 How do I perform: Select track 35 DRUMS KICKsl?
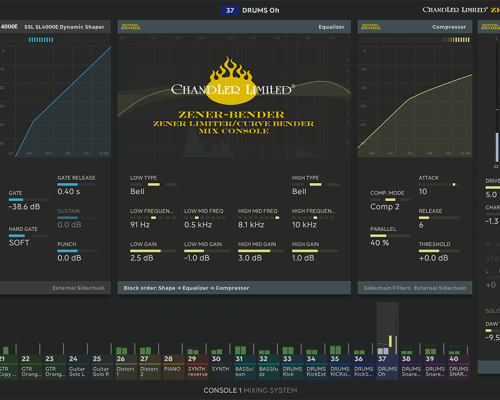340,367
